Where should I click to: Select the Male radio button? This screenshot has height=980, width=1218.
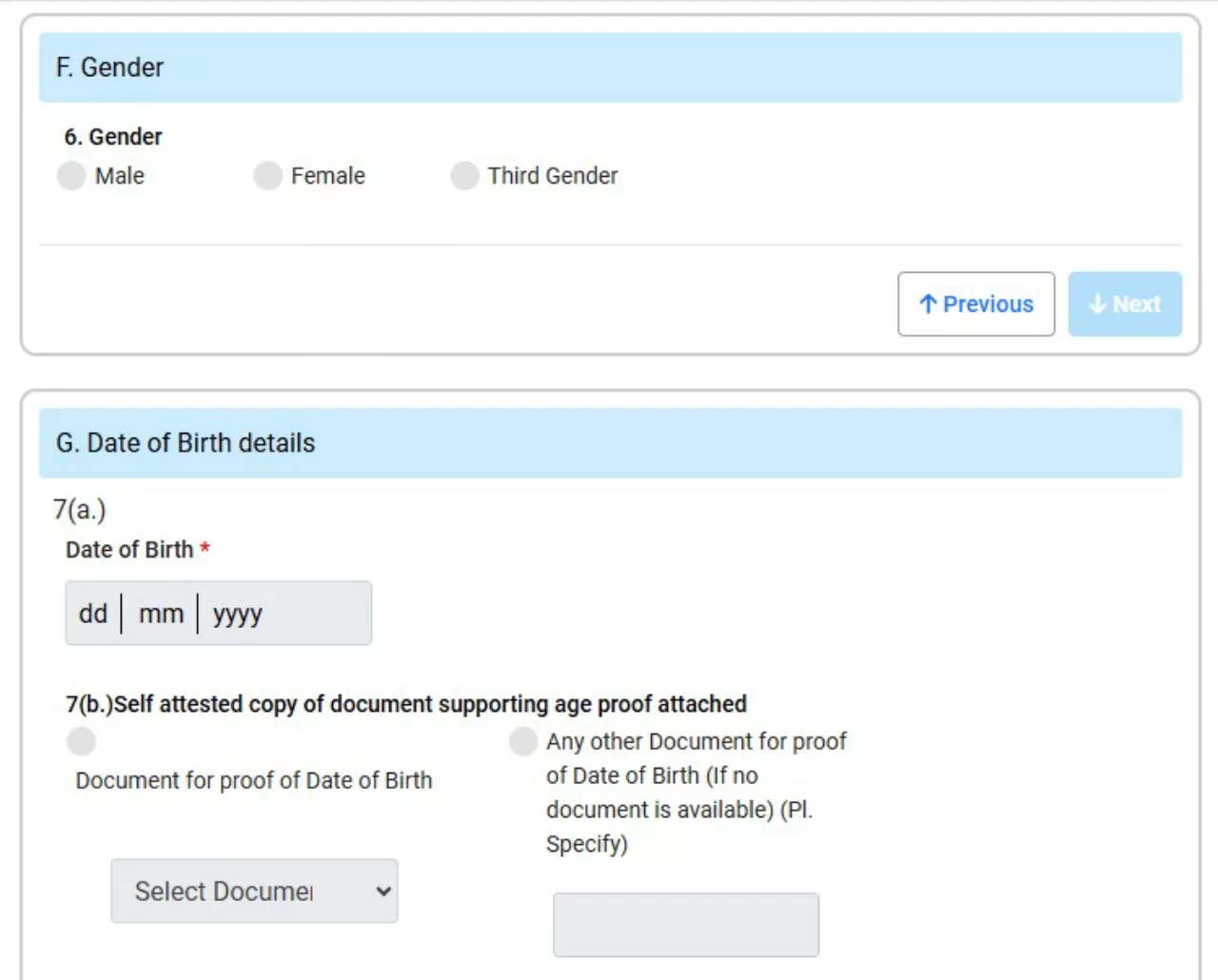pos(71,176)
